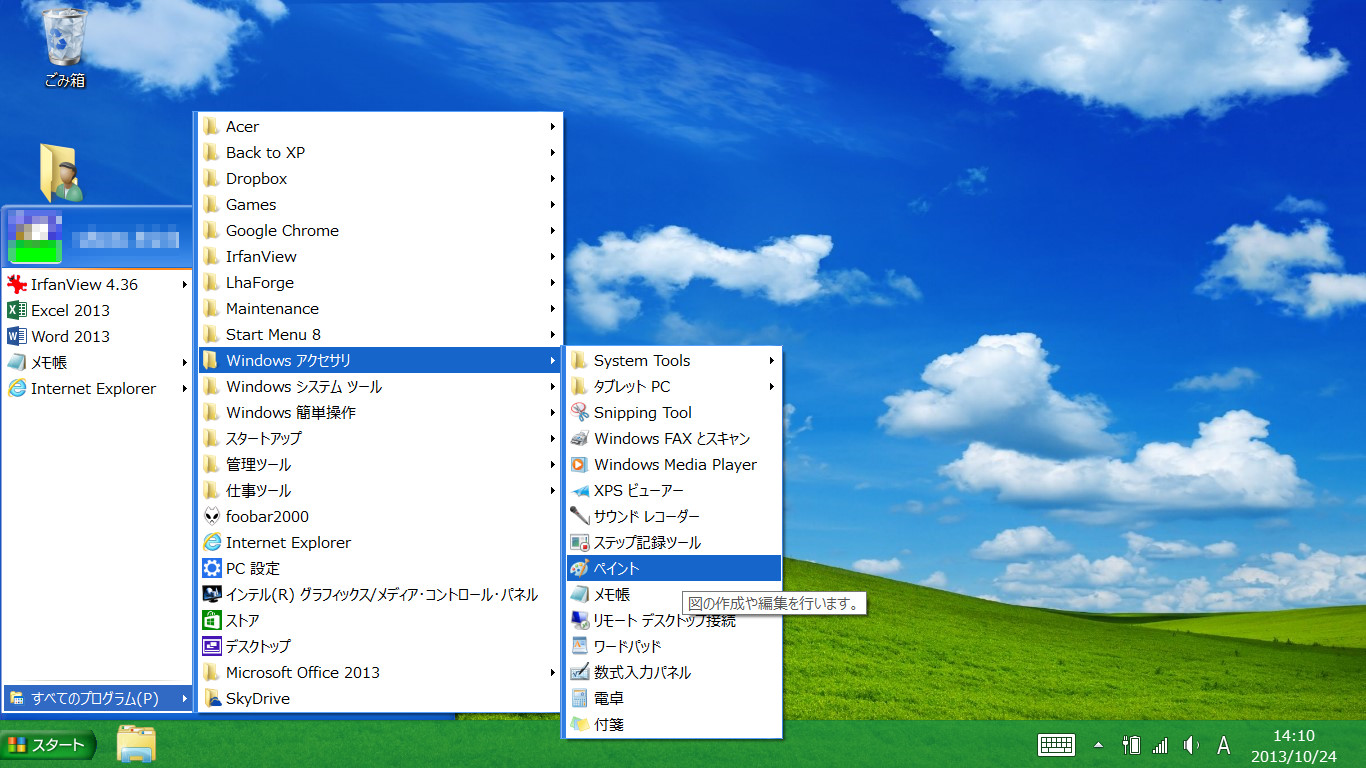1366x768 pixels.
Task: Open リモート デスクトップ接続
Action: tap(673, 620)
